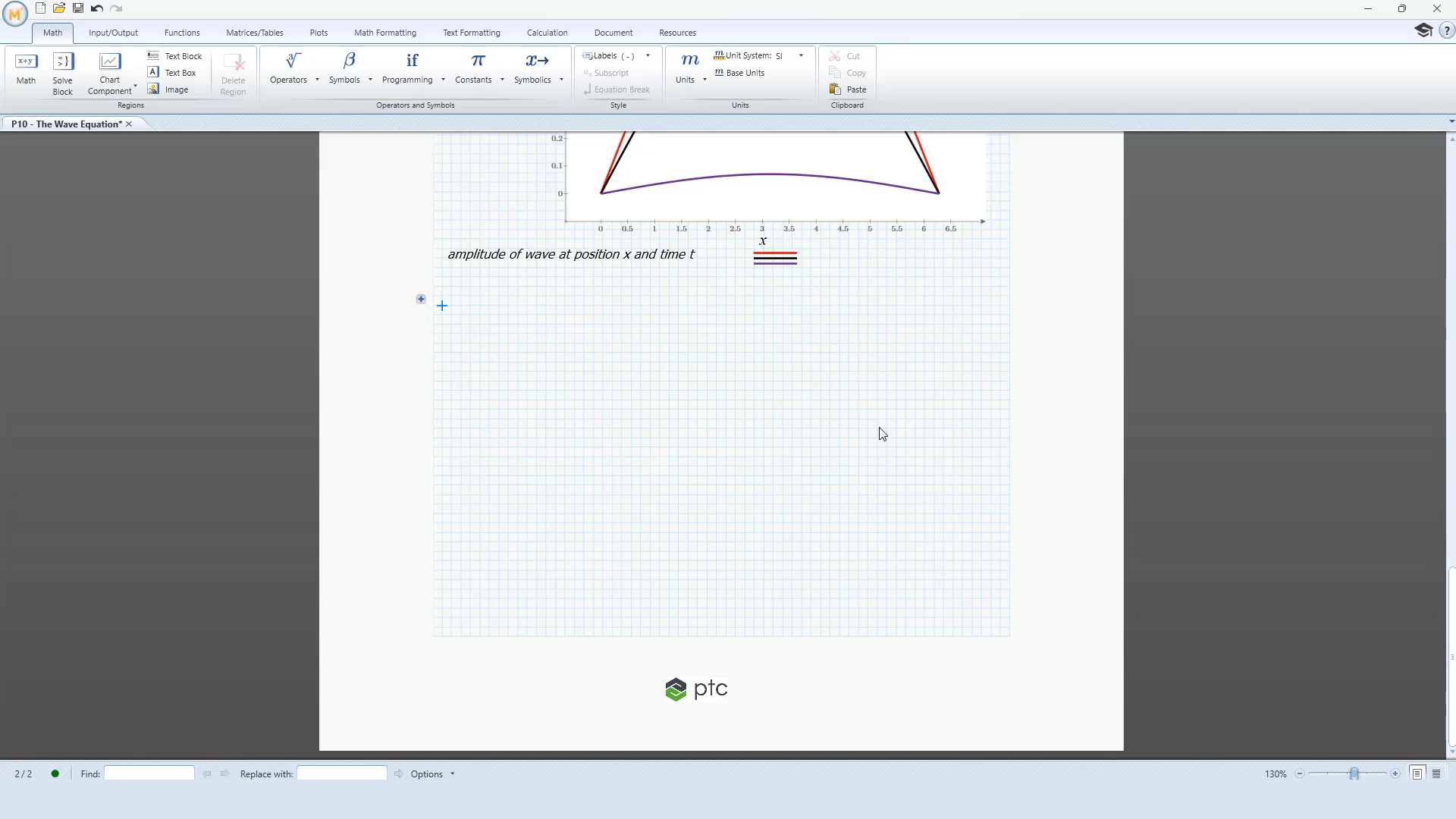Image resolution: width=1456 pixels, height=819 pixels.
Task: Toggle Base Units display
Action: (x=739, y=73)
